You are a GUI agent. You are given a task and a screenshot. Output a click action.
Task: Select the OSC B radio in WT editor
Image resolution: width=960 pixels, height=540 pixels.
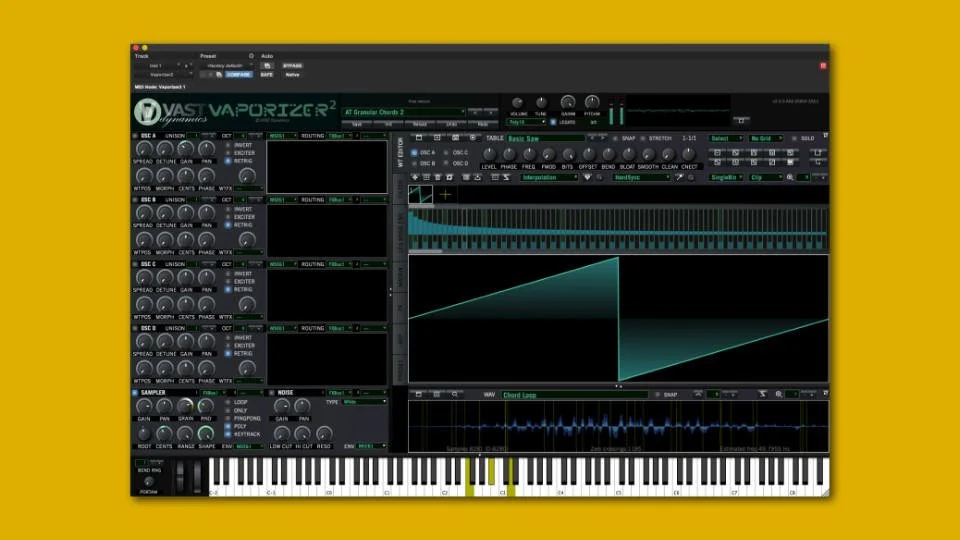click(414, 163)
